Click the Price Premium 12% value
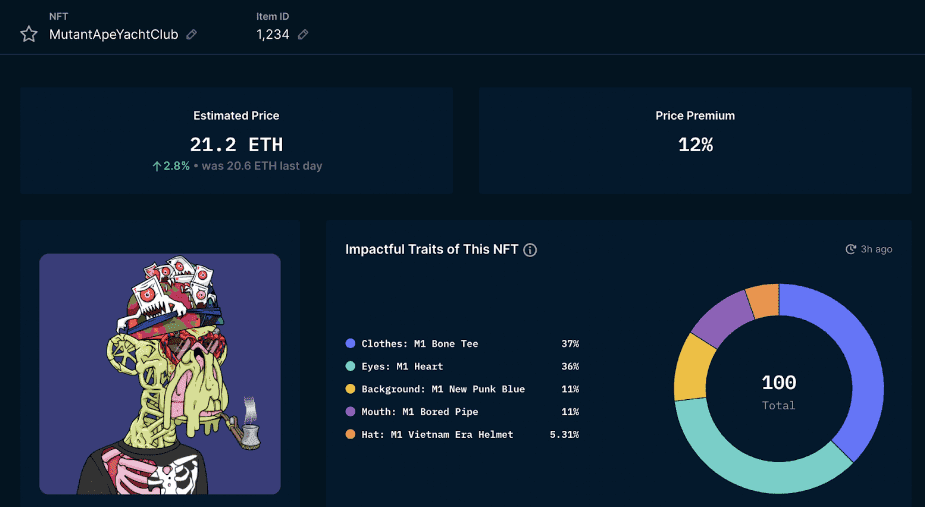This screenshot has height=507, width=925. (695, 145)
